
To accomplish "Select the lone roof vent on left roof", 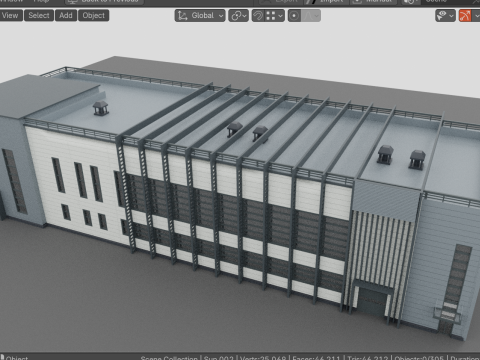I will (101, 108).
